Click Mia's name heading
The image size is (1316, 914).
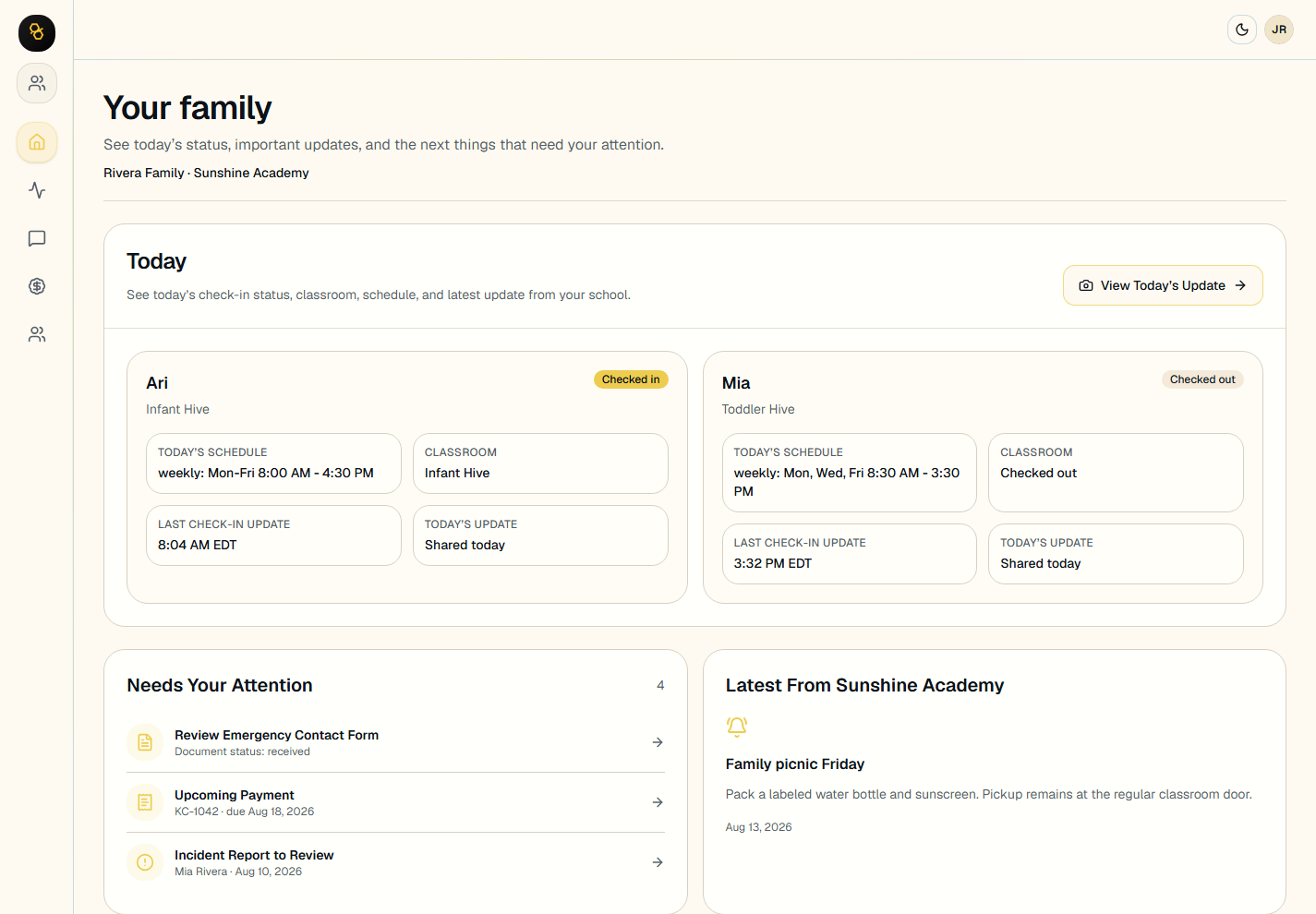(736, 383)
